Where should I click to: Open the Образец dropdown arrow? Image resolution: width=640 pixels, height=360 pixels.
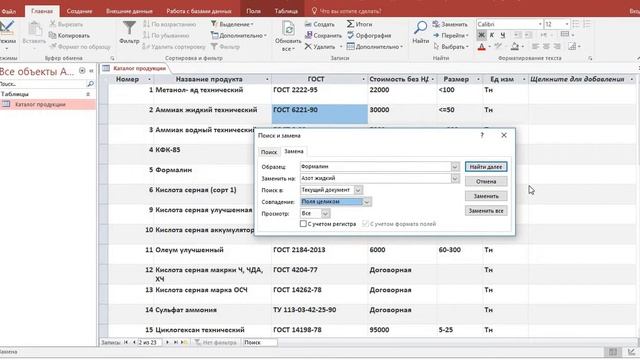point(455,167)
